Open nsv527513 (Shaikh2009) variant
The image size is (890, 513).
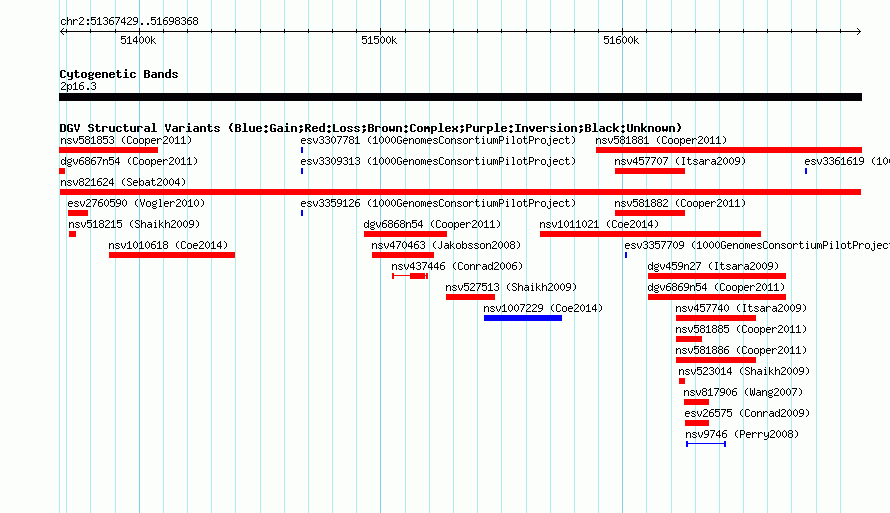pyautogui.click(x=511, y=287)
